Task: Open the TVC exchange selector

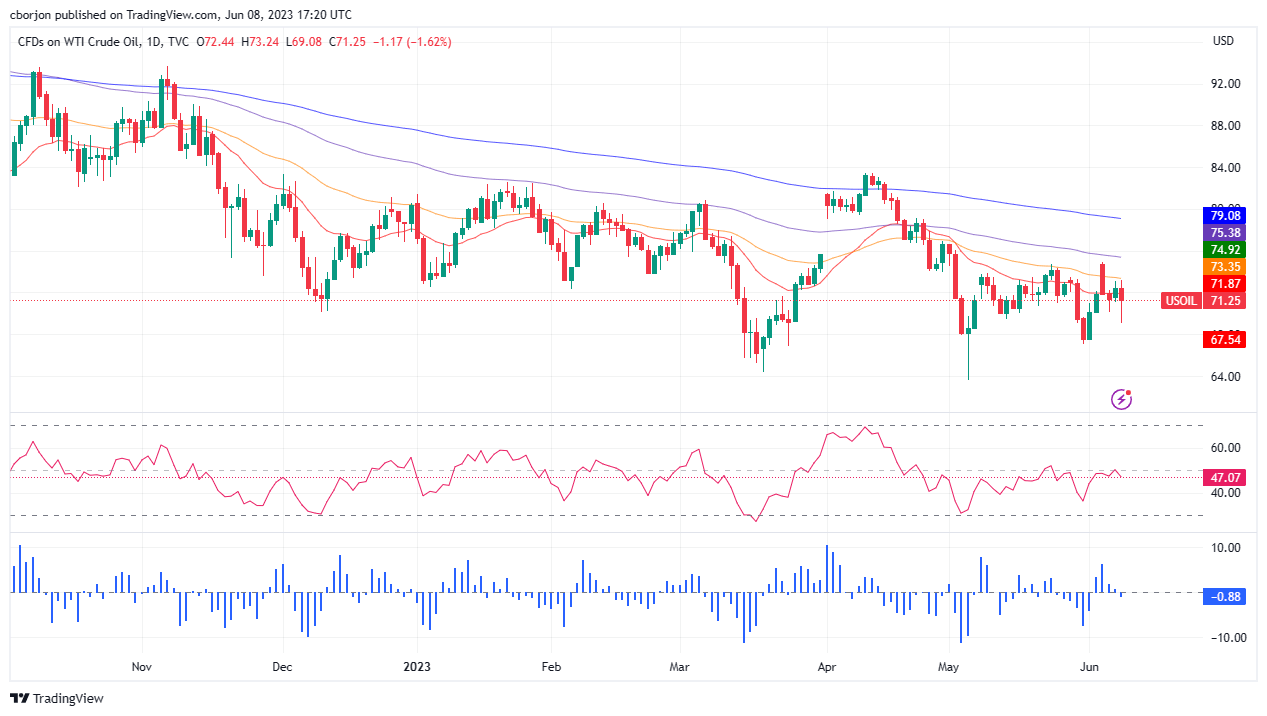Action: pos(177,40)
